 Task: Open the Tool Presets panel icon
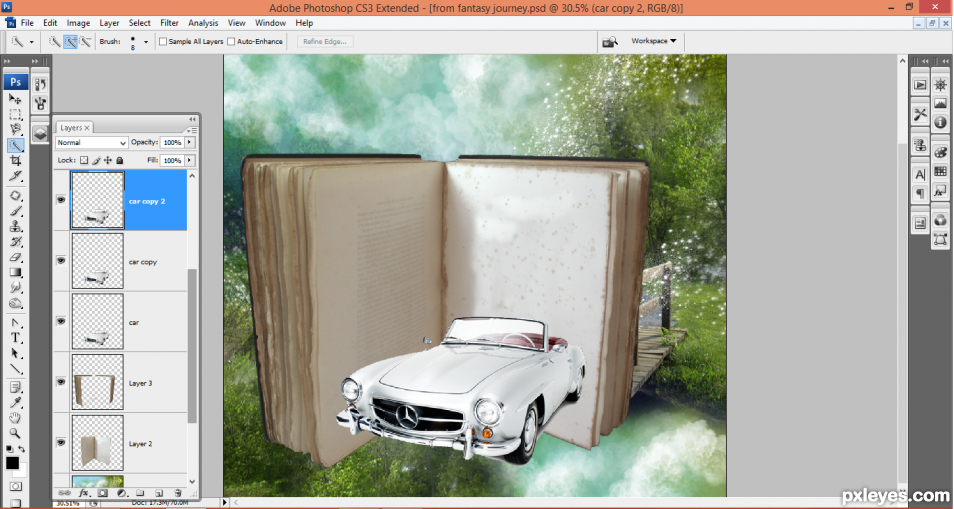click(x=920, y=114)
